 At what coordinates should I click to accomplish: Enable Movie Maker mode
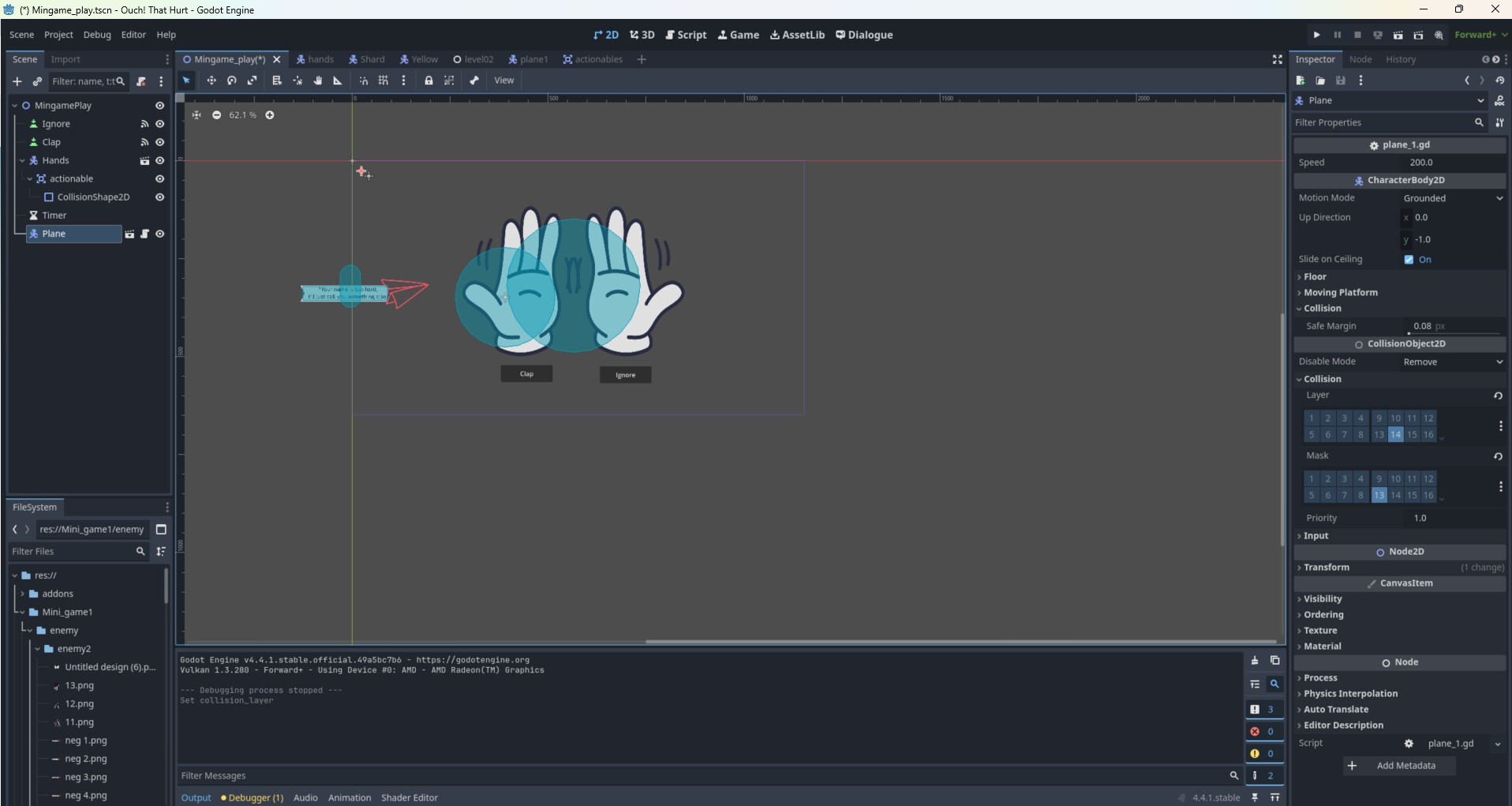pos(1439,35)
